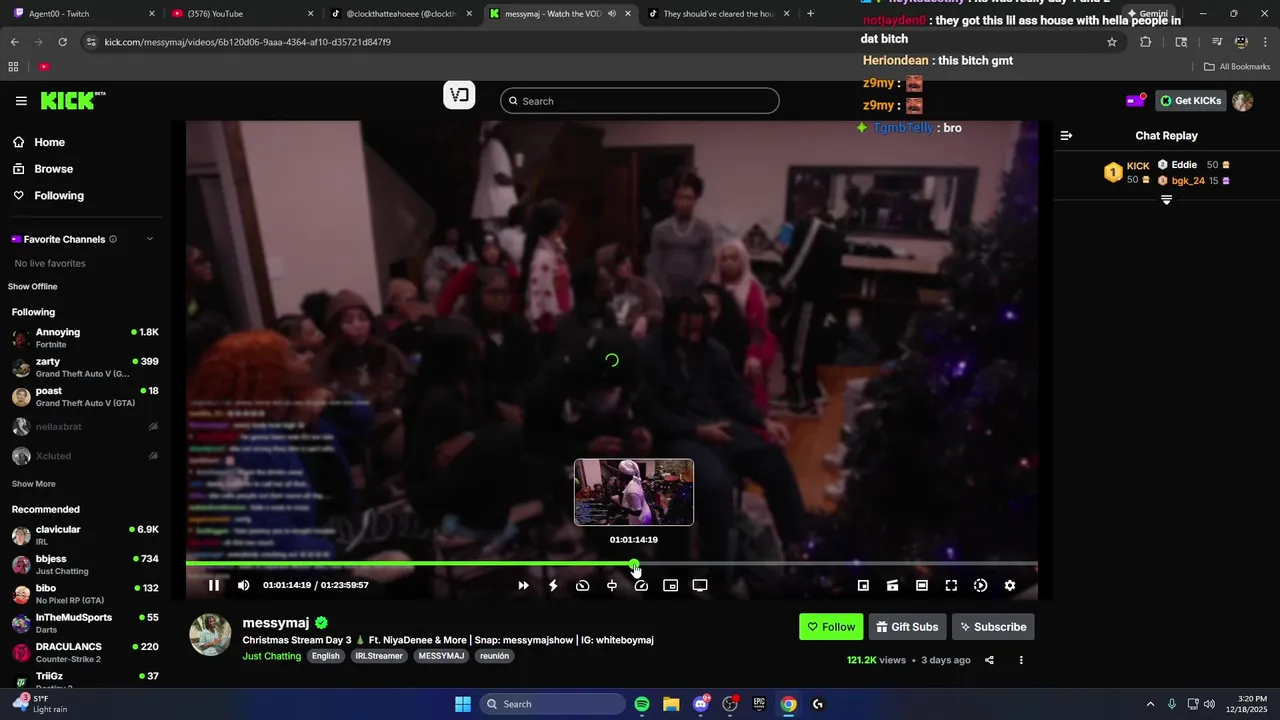
Task: Switch to the TikTok @clockthatteahoeee tab
Action: click(401, 14)
